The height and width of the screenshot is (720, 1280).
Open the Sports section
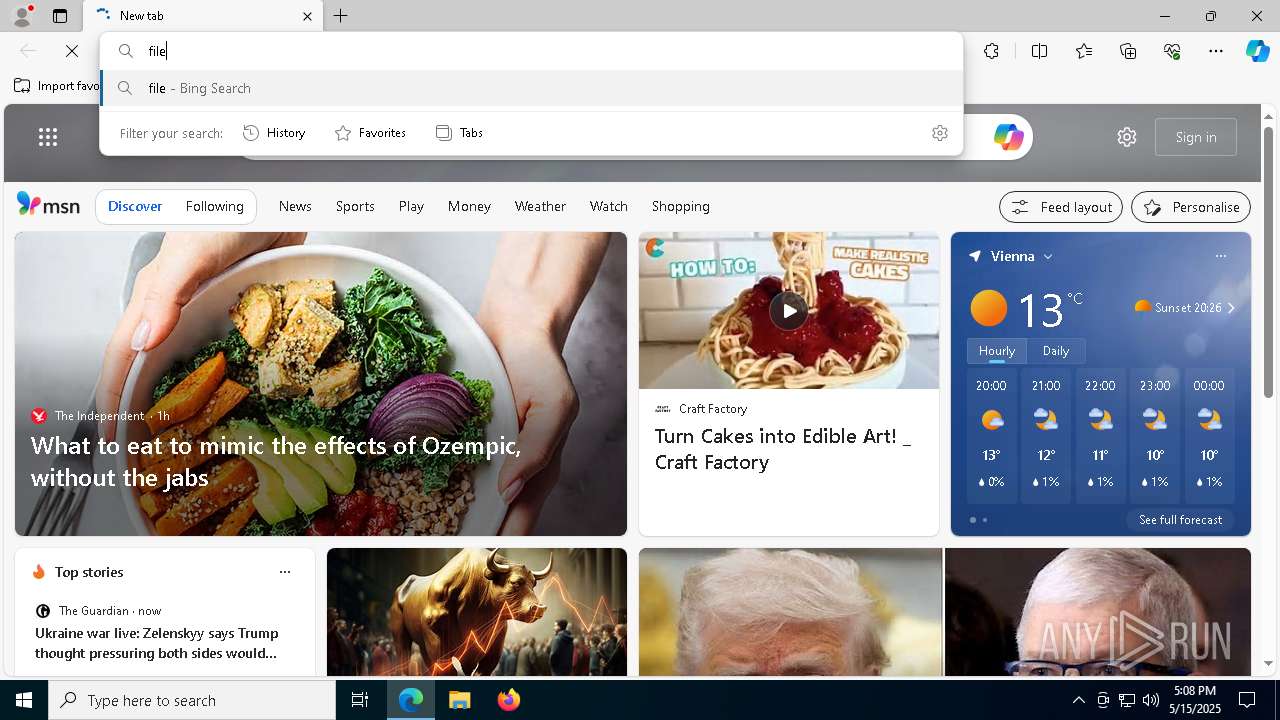point(355,206)
